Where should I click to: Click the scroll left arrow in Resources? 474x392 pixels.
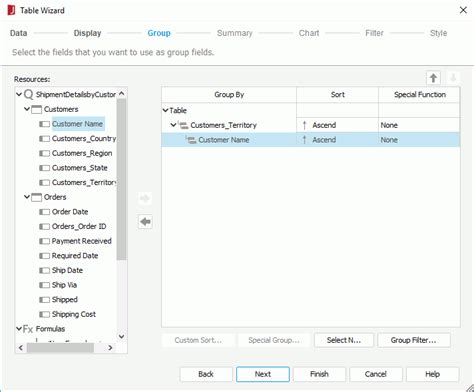point(21,348)
